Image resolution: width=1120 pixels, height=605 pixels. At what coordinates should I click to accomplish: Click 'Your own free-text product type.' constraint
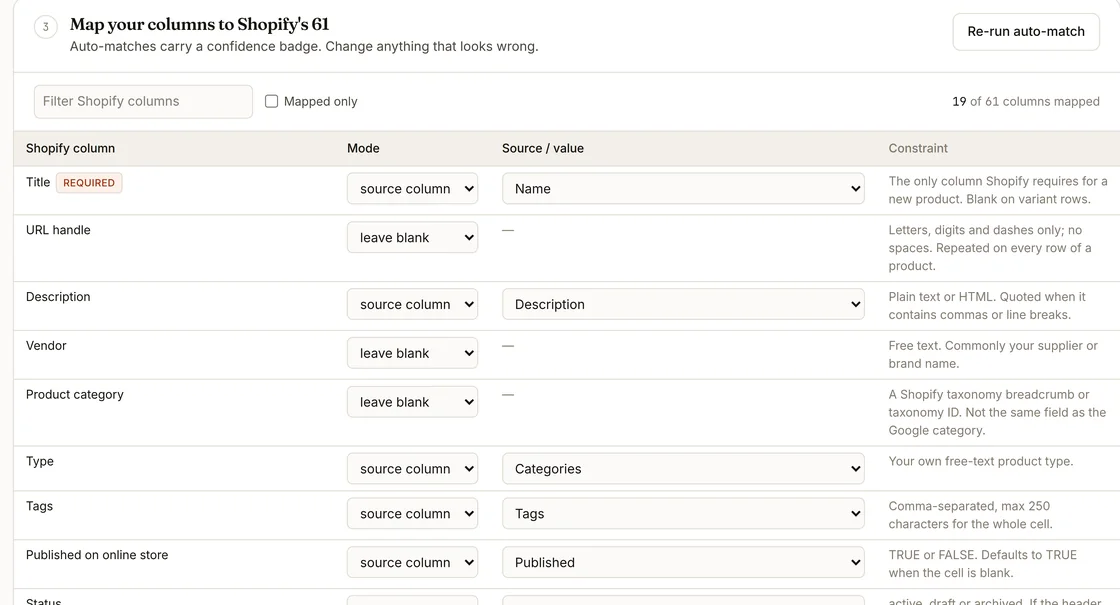click(981, 461)
